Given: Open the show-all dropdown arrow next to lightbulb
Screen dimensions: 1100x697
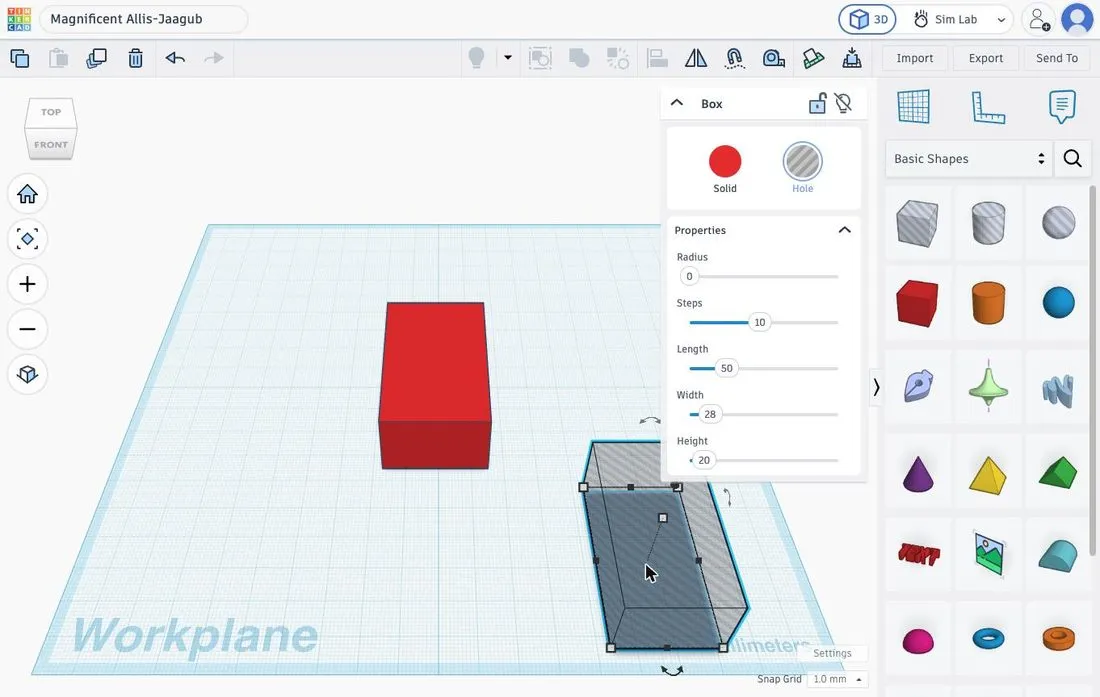Looking at the screenshot, I should point(508,57).
